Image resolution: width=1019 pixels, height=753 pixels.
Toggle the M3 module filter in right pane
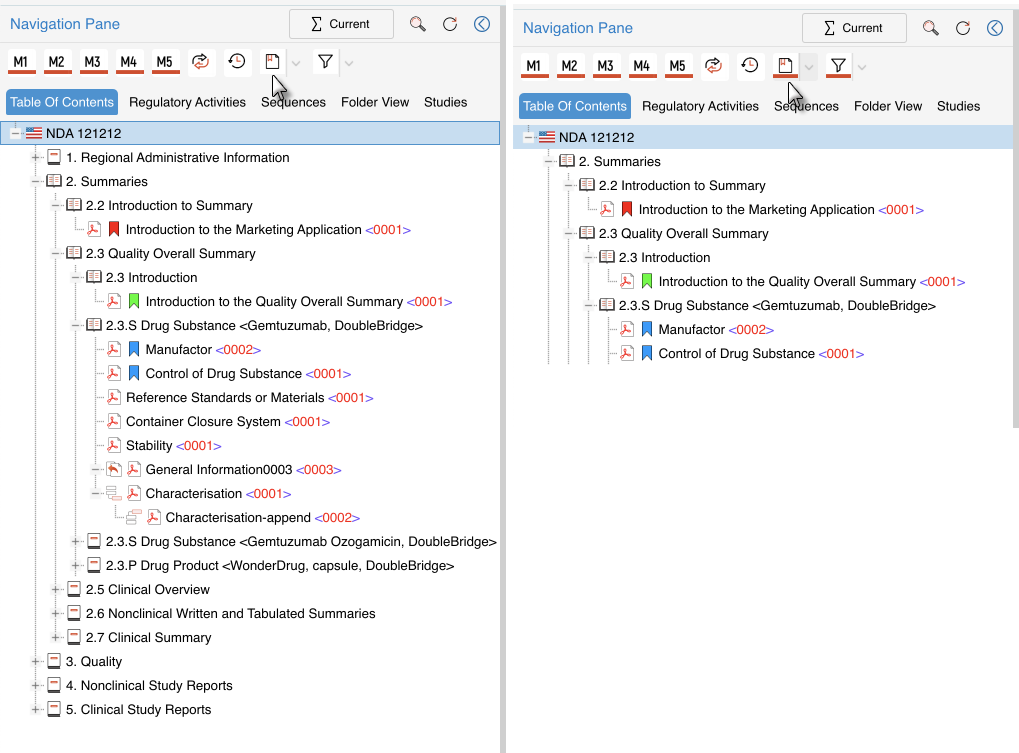[x=605, y=66]
